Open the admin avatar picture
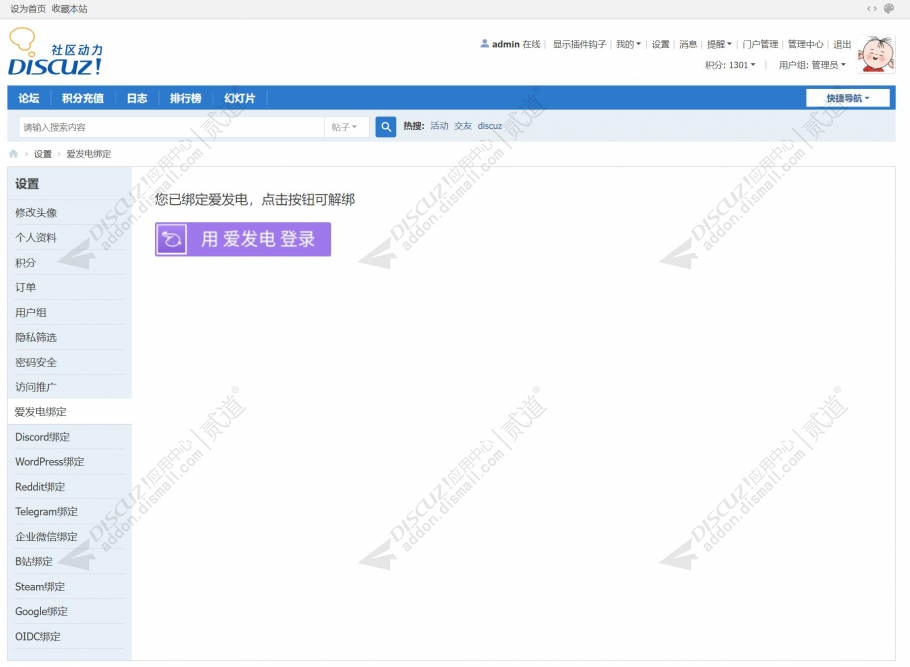910x667 pixels. 876,54
